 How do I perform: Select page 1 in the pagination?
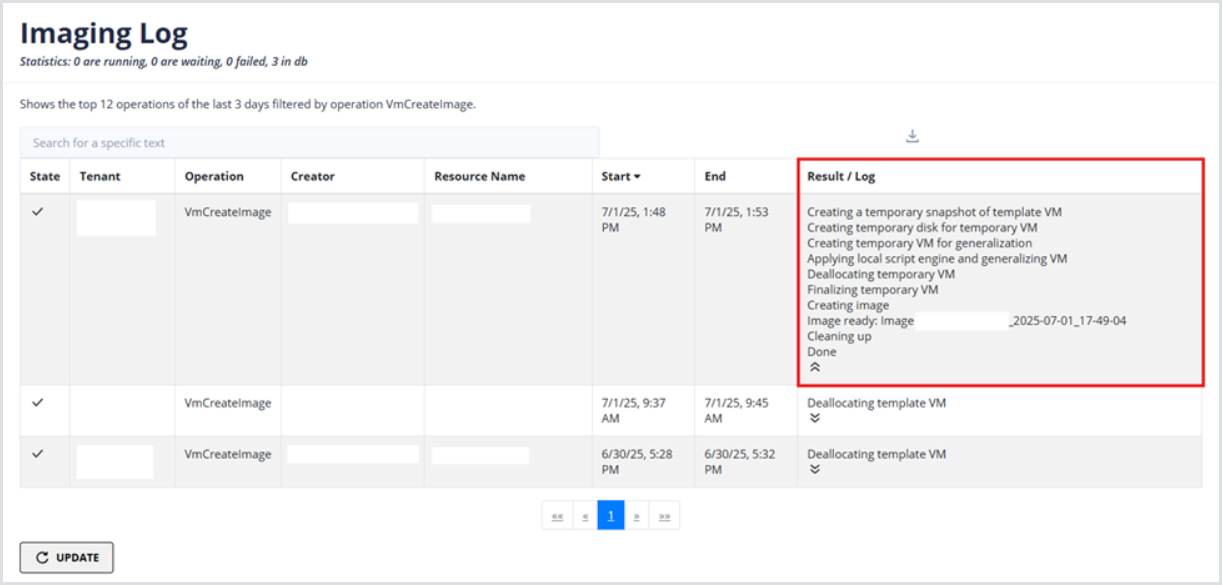610,516
